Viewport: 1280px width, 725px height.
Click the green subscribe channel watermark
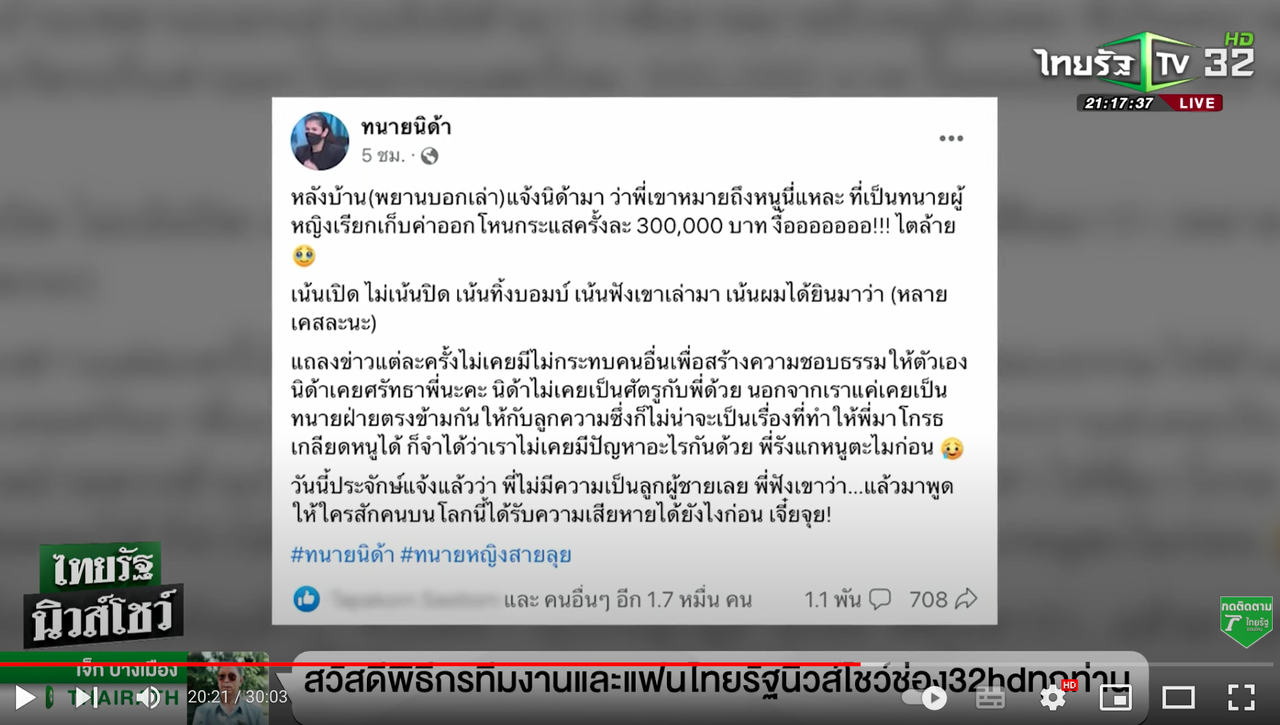point(1246,620)
